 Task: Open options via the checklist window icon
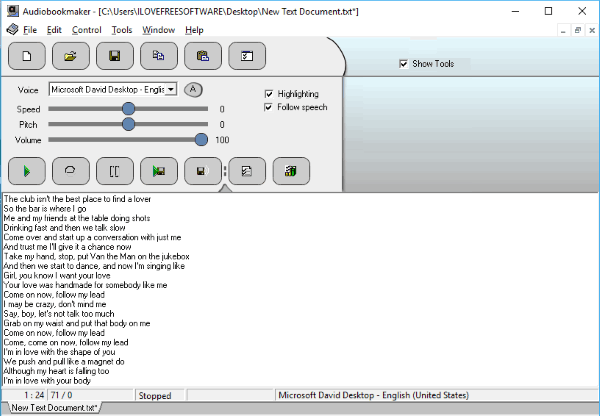tap(247, 56)
